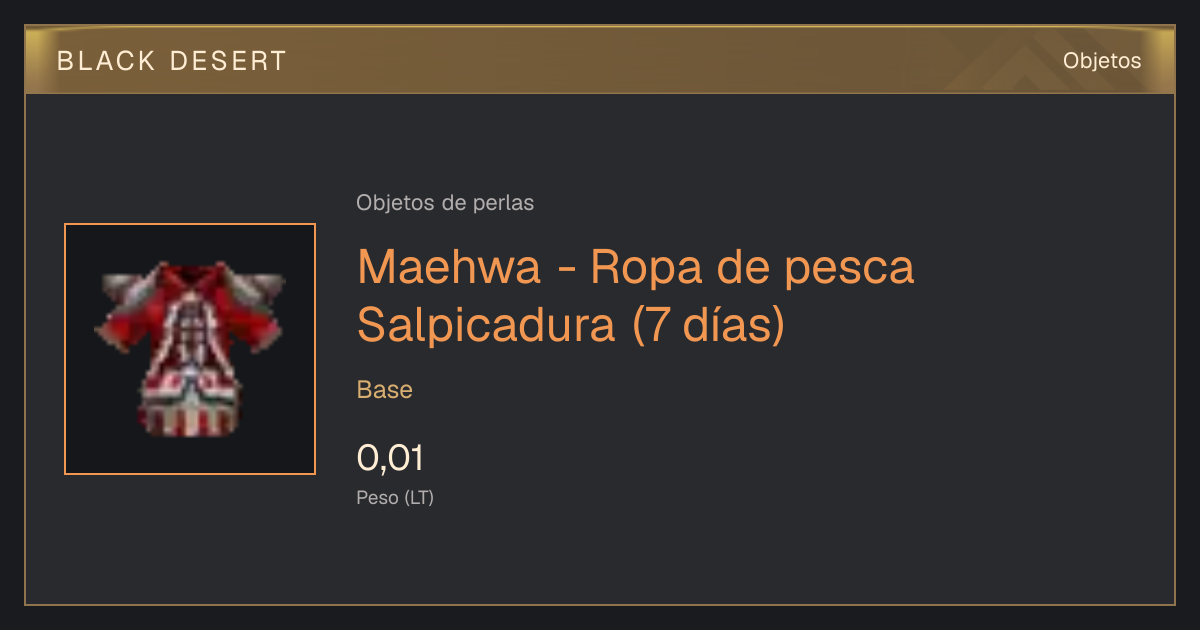
Task: Select the Base grade label
Action: point(385,389)
